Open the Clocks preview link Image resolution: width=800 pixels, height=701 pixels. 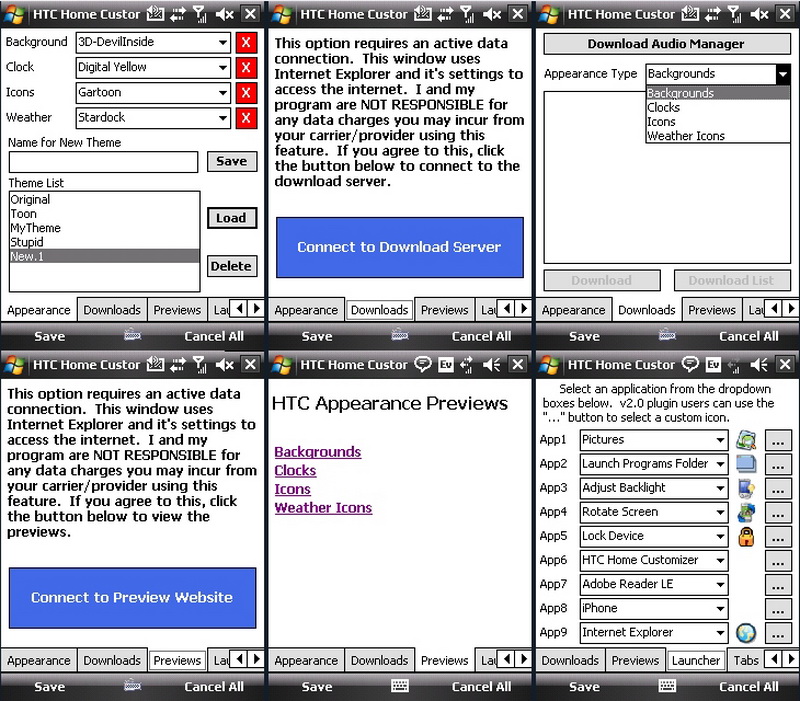[295, 471]
